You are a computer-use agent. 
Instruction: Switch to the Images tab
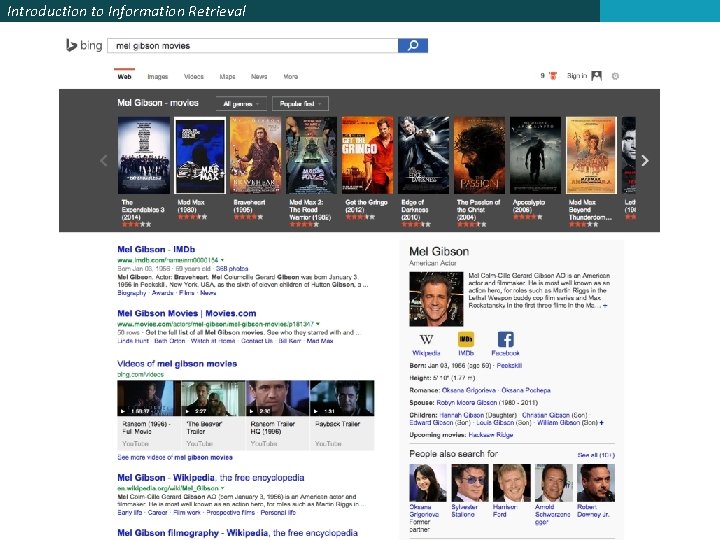pyautogui.click(x=158, y=77)
